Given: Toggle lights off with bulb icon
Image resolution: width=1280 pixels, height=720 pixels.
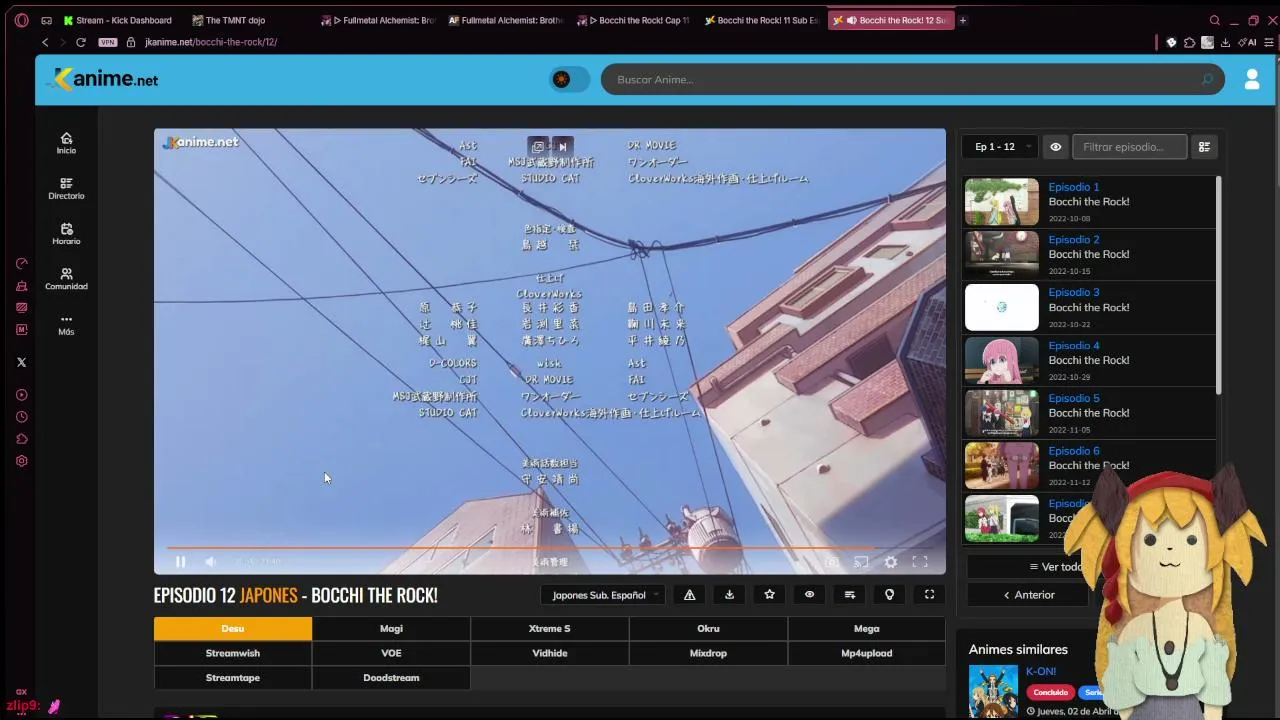Looking at the screenshot, I should 889,595.
